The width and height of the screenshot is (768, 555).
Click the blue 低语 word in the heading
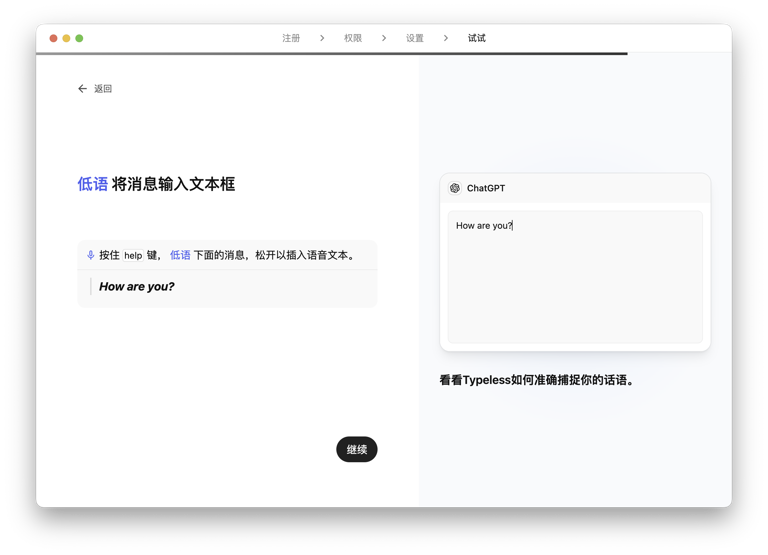click(92, 184)
